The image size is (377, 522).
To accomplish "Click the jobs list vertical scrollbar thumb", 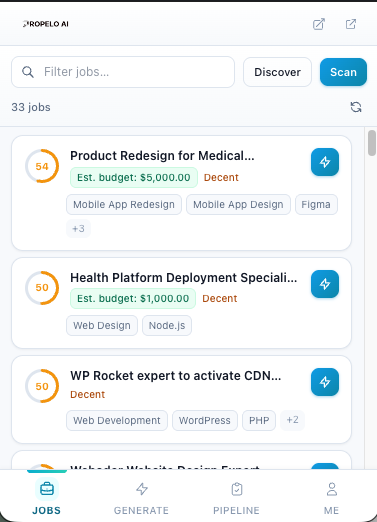I will [x=372, y=143].
